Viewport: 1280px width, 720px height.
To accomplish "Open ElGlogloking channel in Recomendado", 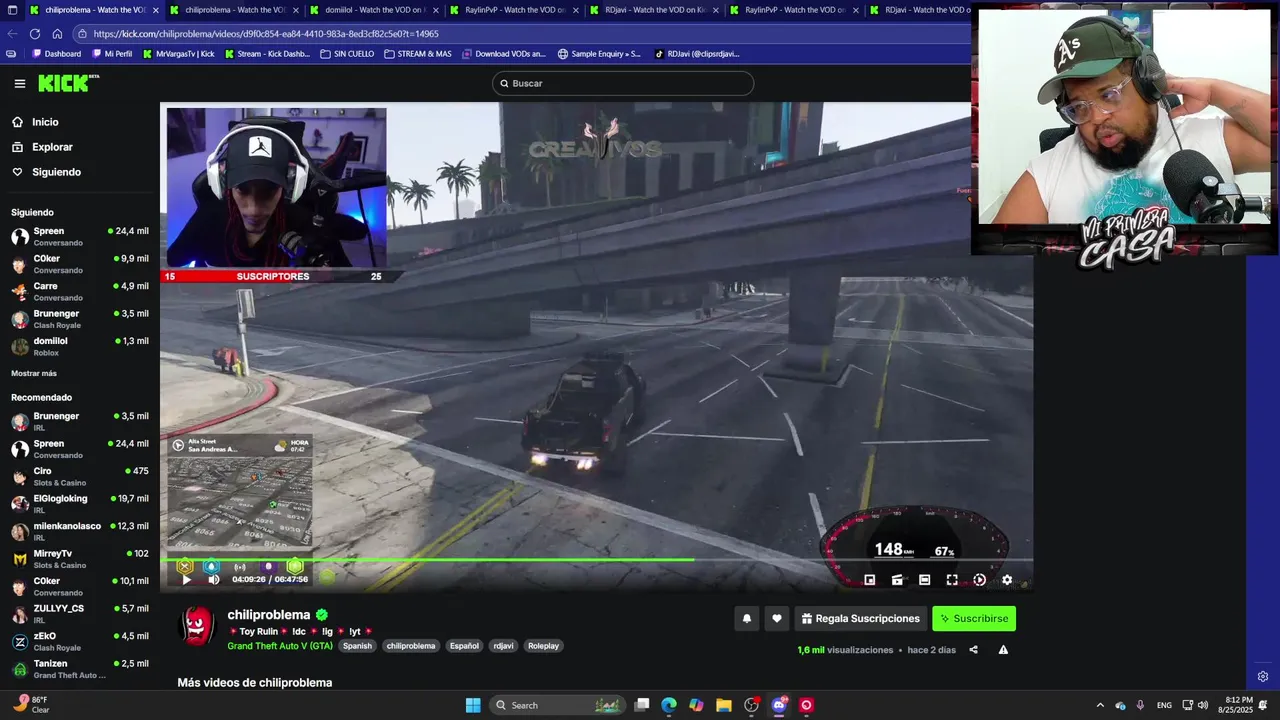I will pos(80,503).
